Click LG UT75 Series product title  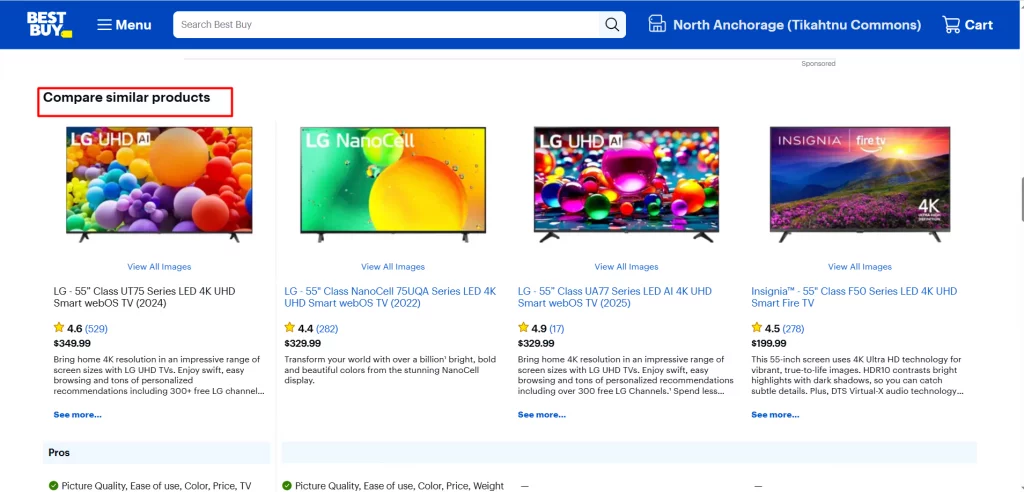click(x=144, y=297)
